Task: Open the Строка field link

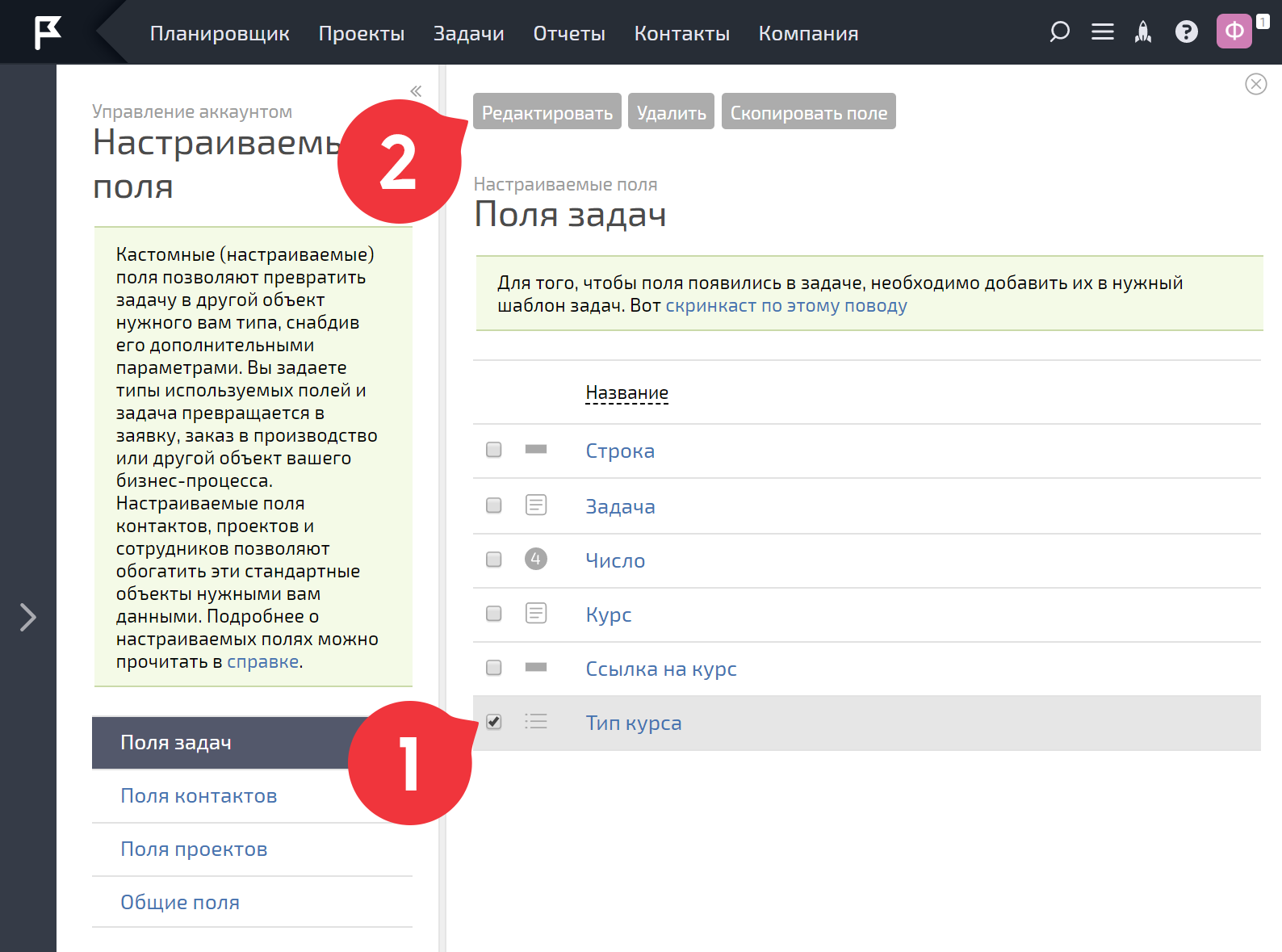Action: [620, 451]
